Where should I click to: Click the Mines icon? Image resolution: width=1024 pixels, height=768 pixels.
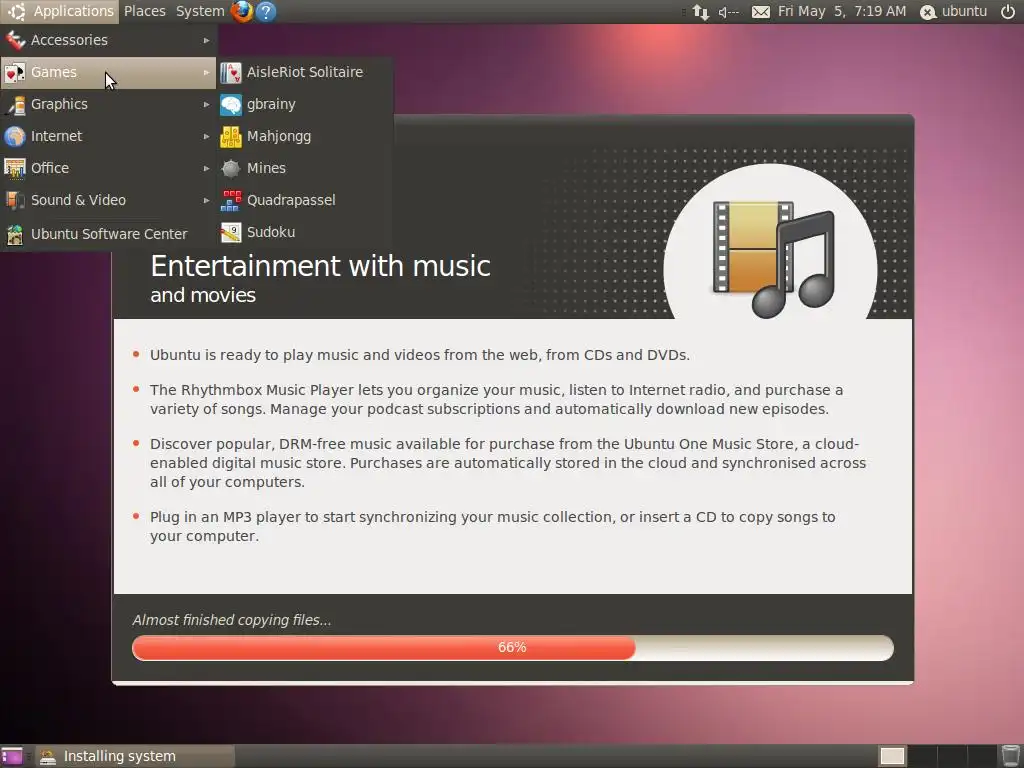231,168
